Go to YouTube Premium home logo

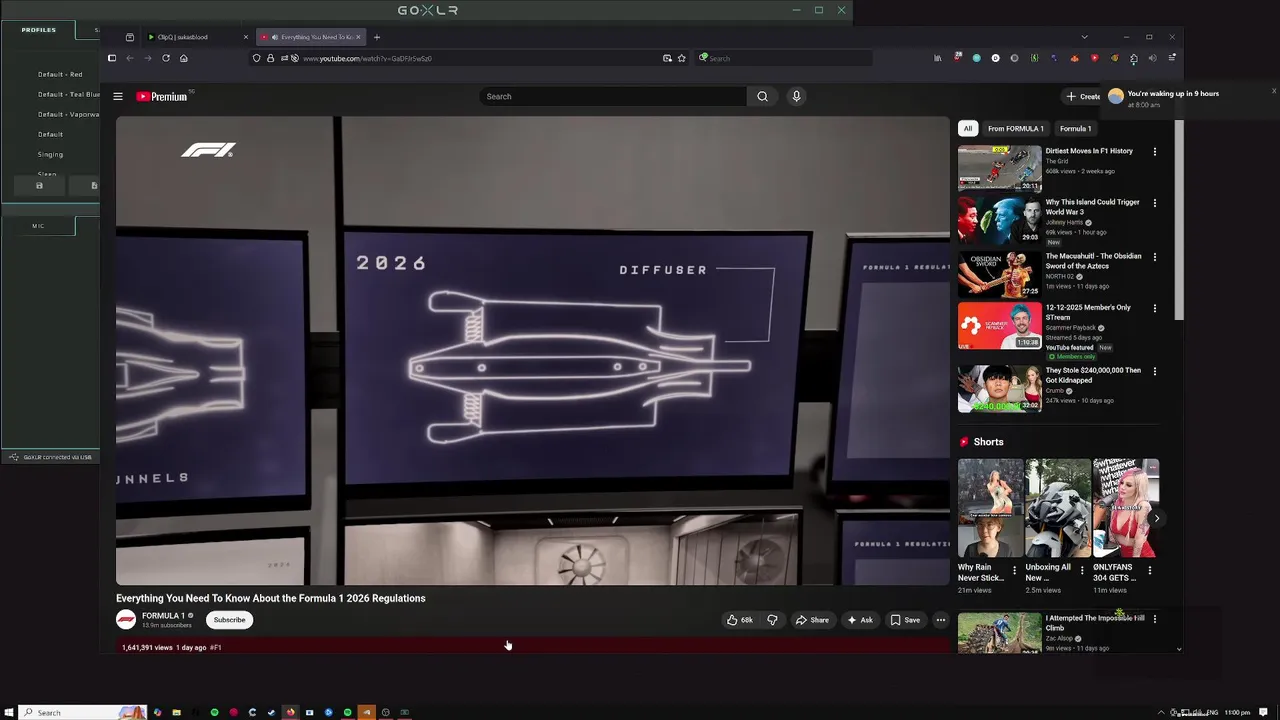(162, 96)
